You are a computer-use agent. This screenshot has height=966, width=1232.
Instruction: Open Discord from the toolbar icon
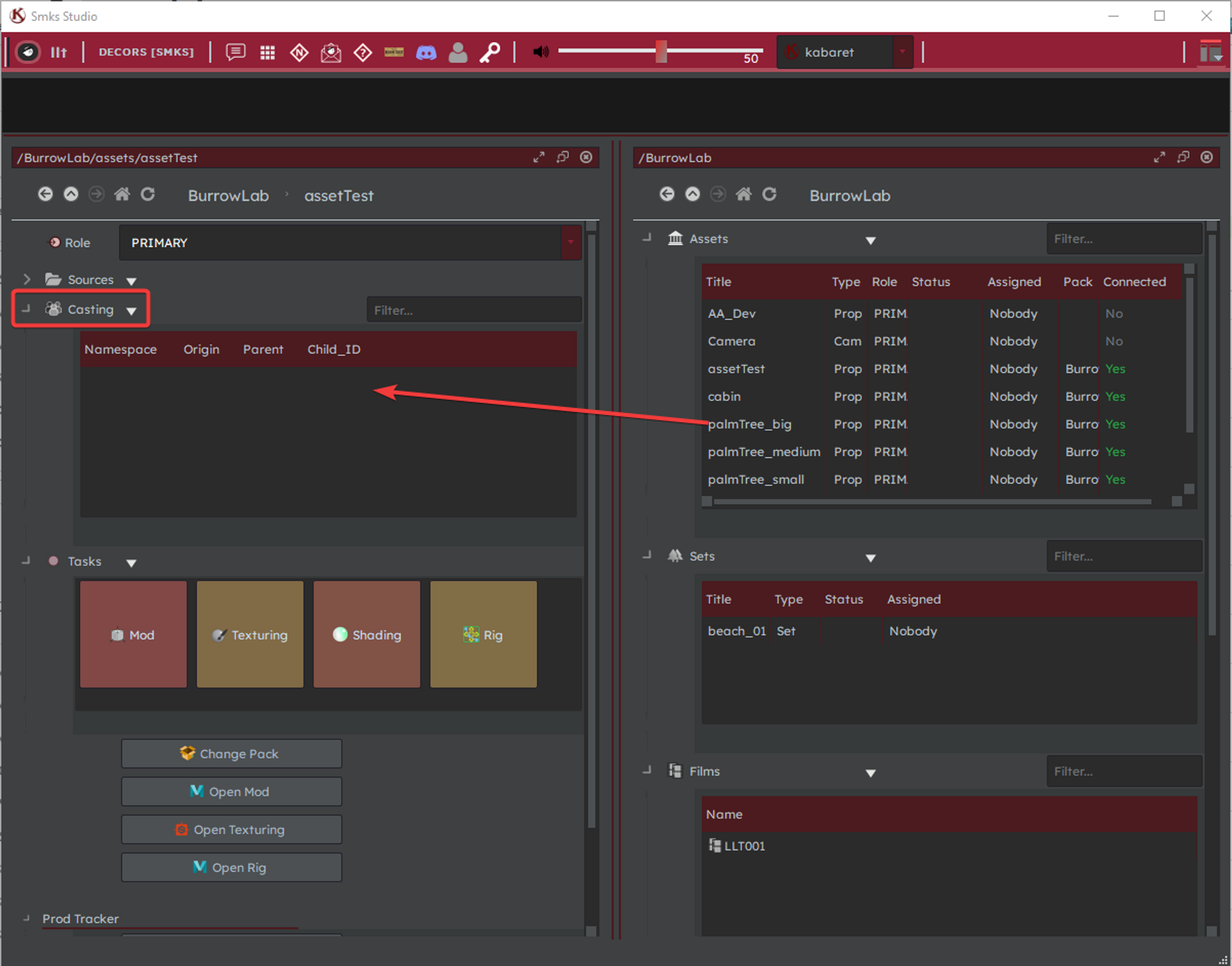(x=426, y=52)
